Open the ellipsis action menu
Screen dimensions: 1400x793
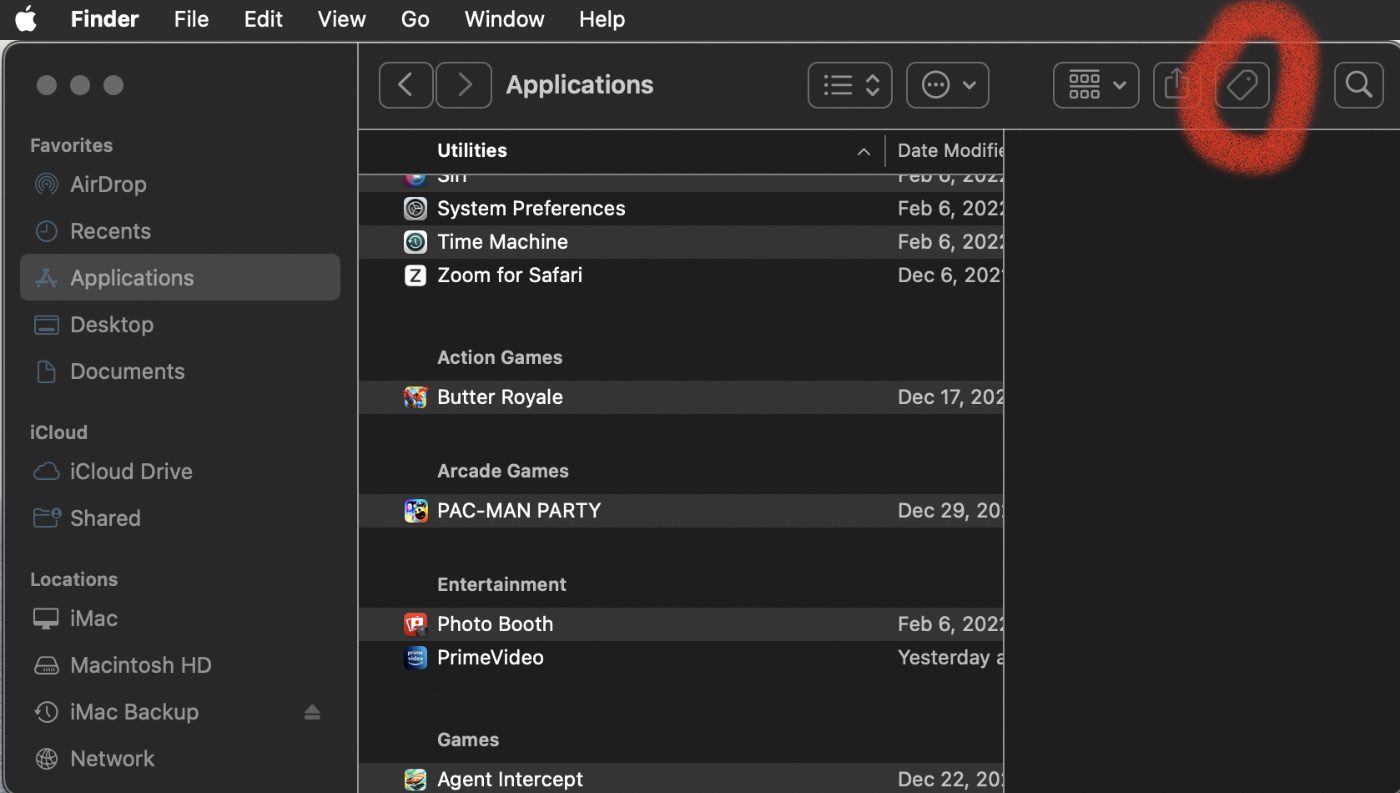click(x=947, y=85)
